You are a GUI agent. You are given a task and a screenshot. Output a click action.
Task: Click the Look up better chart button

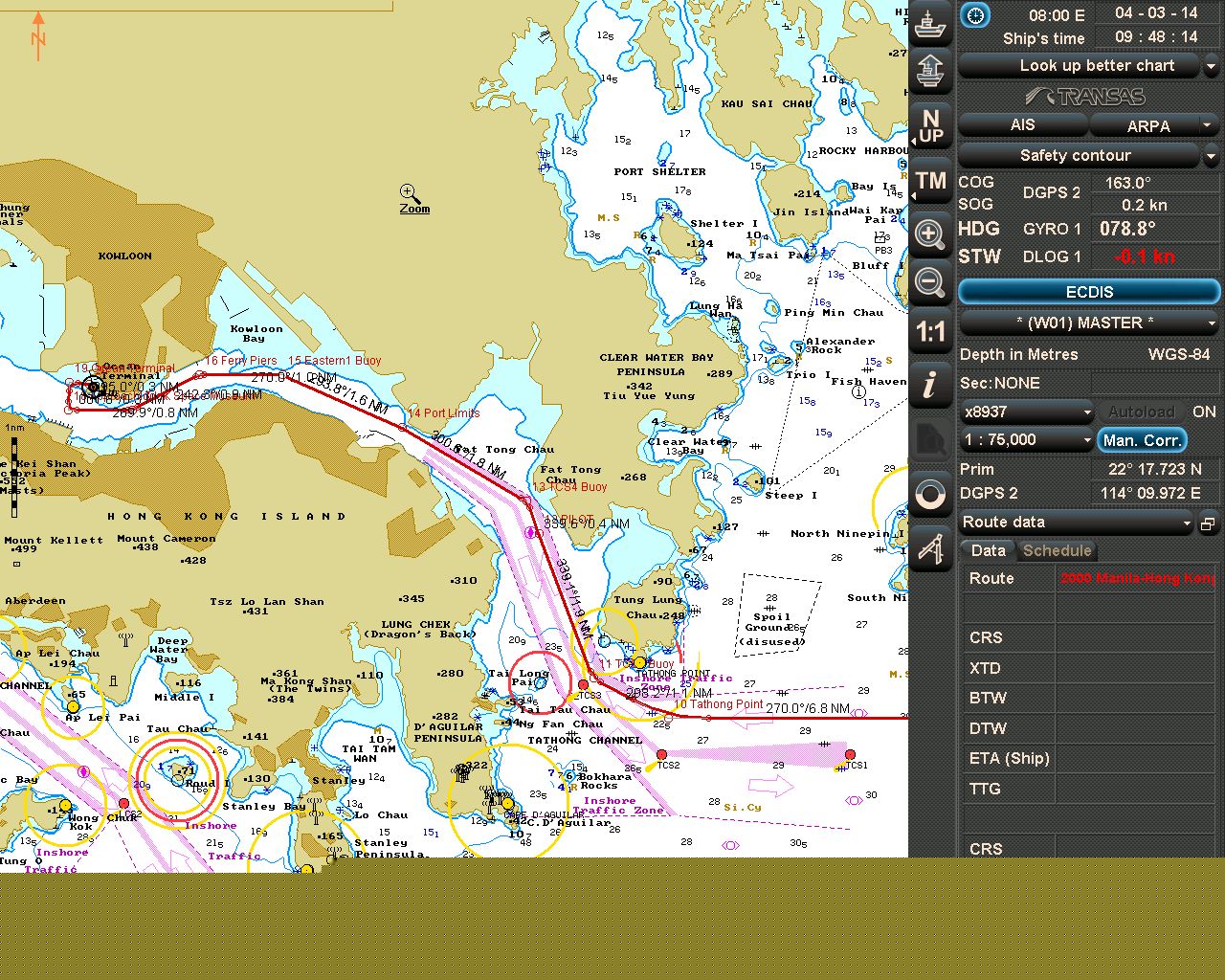tap(1080, 66)
